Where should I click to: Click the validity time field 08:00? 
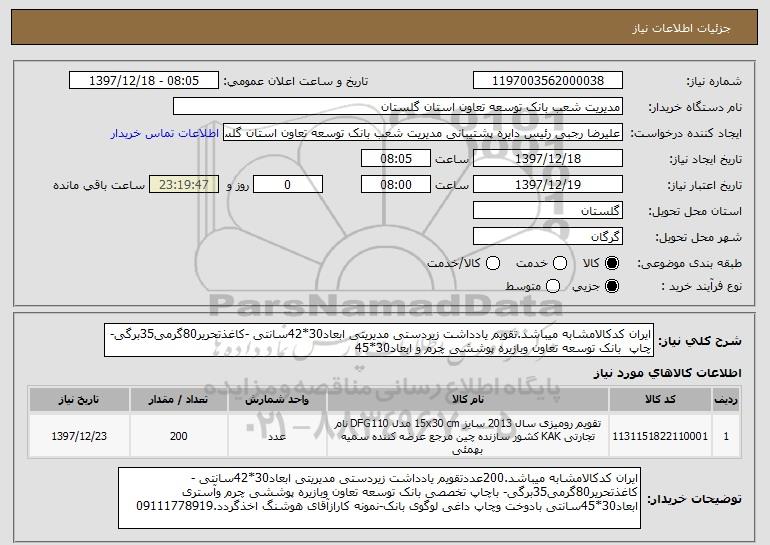pyautogui.click(x=396, y=185)
